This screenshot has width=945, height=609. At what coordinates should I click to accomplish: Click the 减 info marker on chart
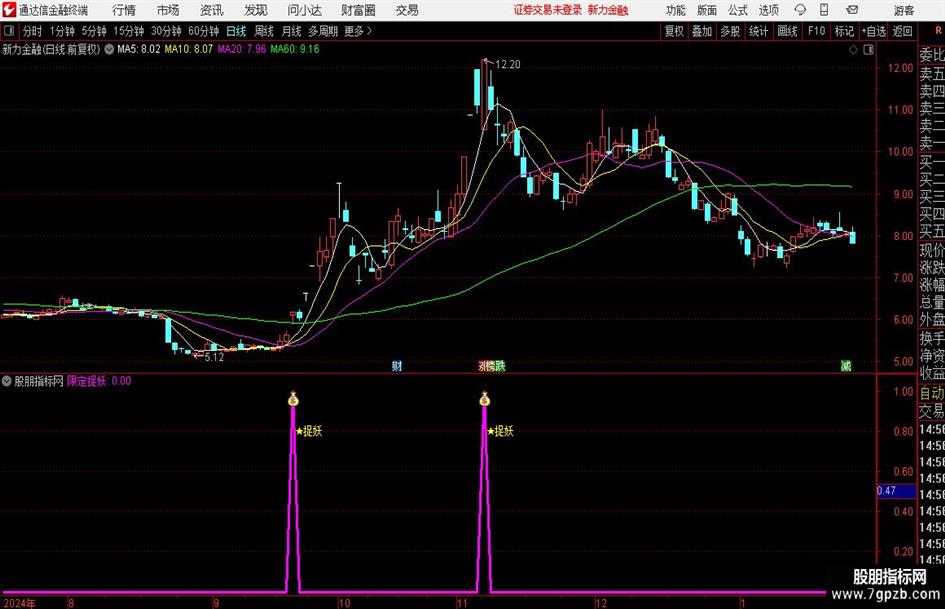coord(846,366)
